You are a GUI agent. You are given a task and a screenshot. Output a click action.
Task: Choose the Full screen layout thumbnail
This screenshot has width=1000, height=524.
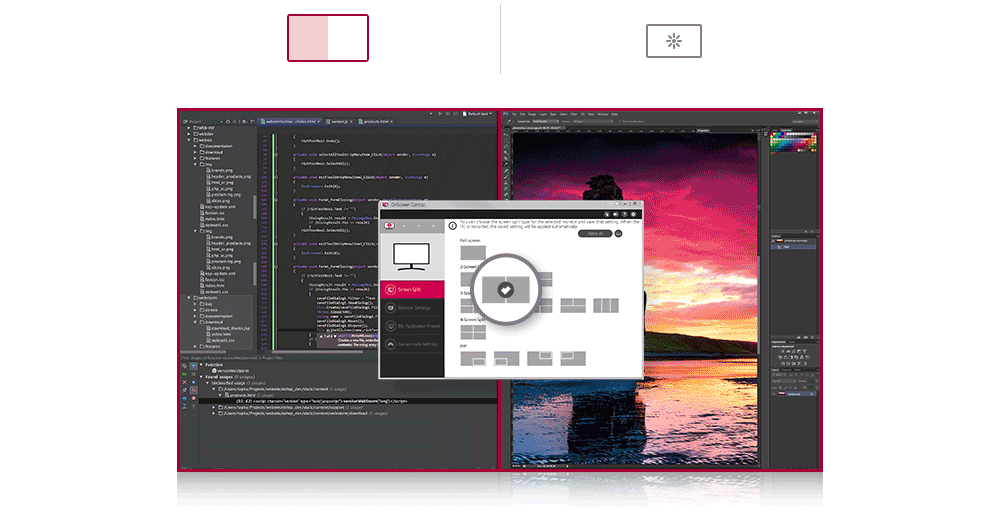pyautogui.click(x=473, y=252)
